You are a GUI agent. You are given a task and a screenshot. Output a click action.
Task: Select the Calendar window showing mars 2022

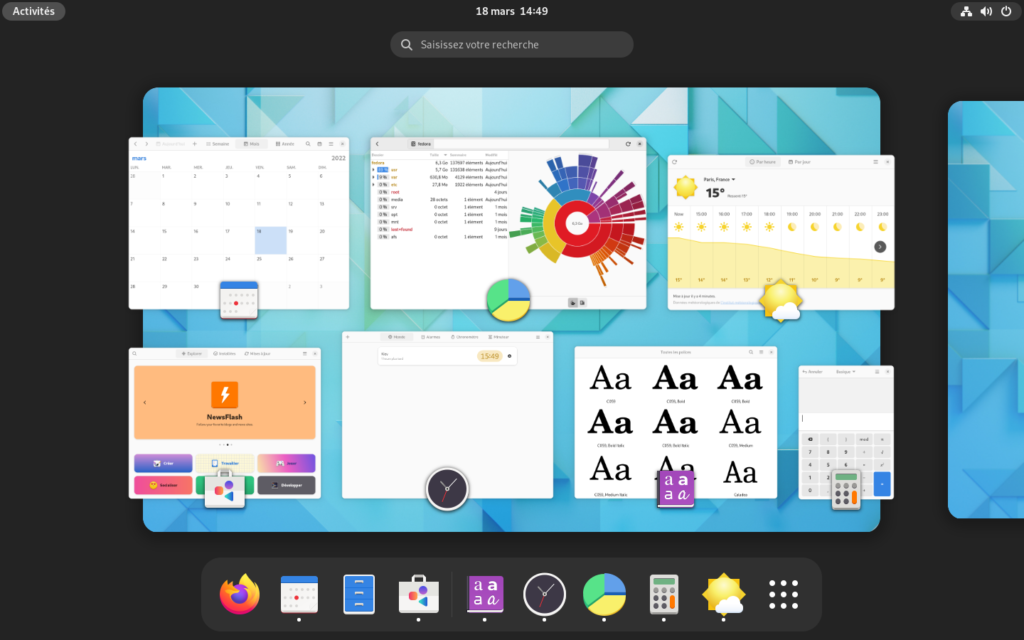coord(239,222)
